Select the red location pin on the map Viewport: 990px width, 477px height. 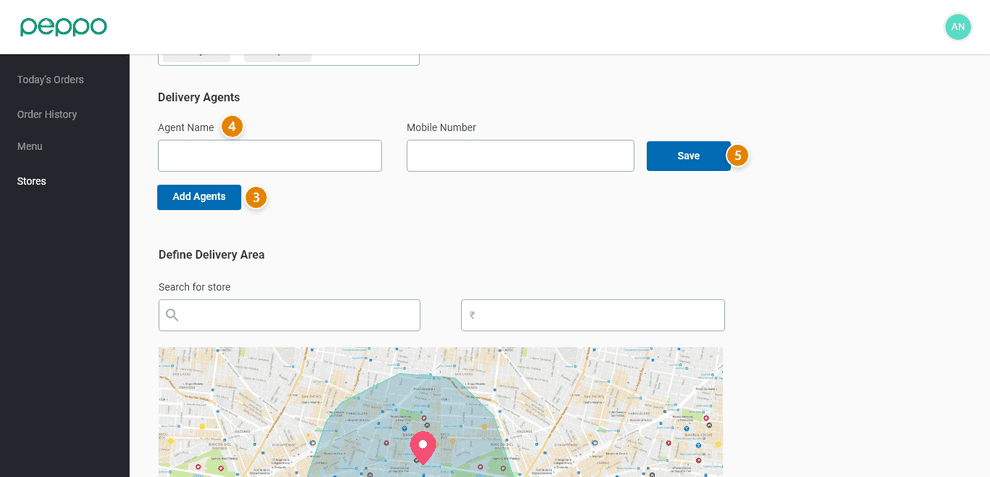click(423, 446)
